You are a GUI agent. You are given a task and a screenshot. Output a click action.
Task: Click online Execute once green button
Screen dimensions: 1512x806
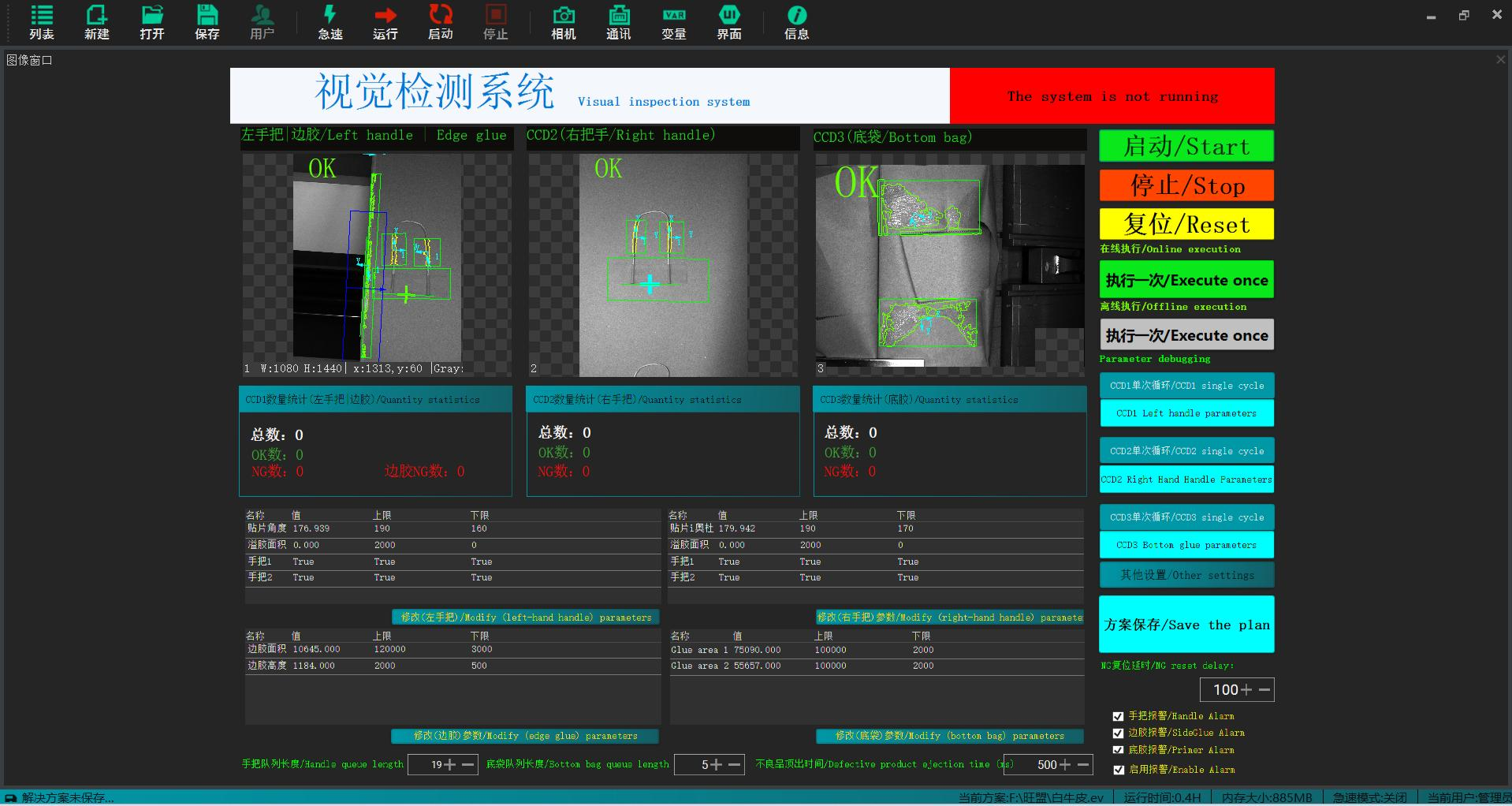click(1186, 280)
